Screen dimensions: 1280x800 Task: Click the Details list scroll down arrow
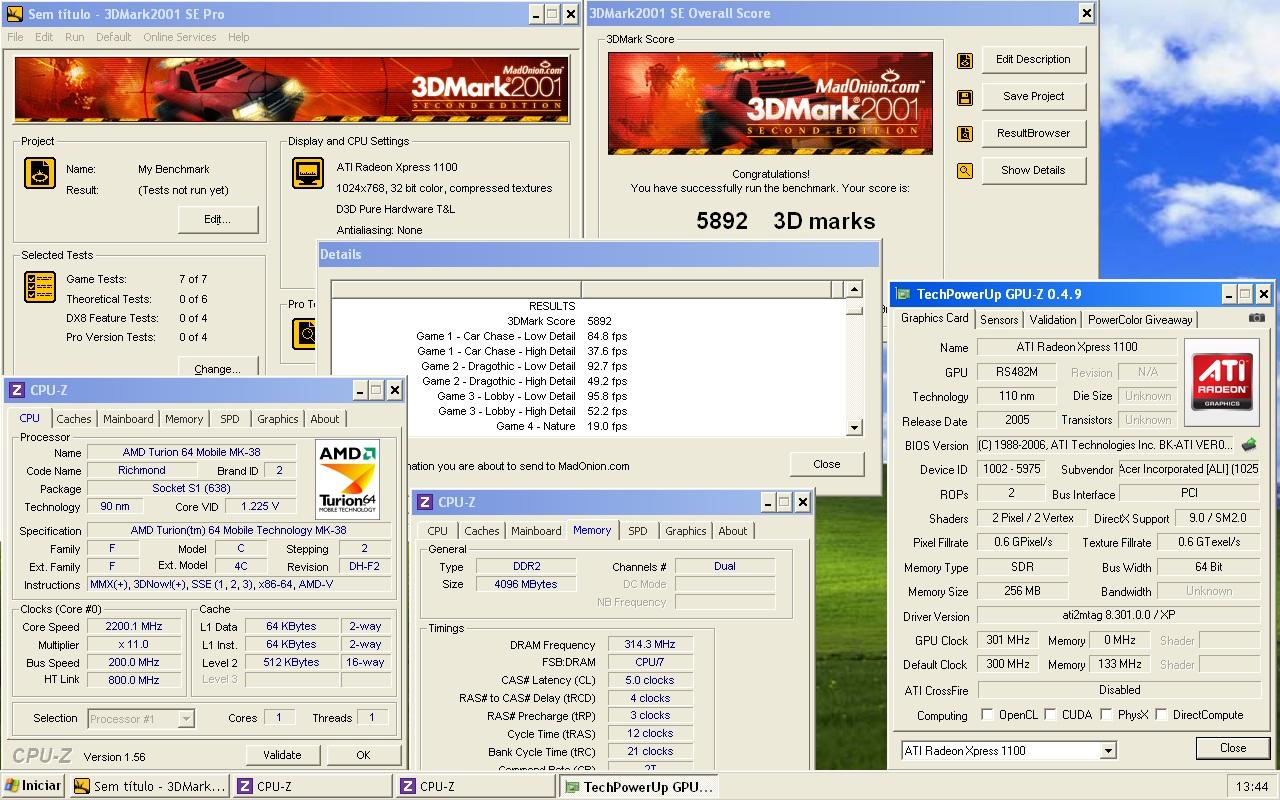[853, 427]
